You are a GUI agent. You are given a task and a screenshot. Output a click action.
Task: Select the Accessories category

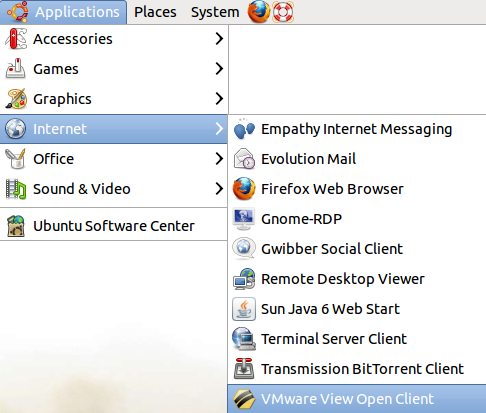(x=114, y=39)
